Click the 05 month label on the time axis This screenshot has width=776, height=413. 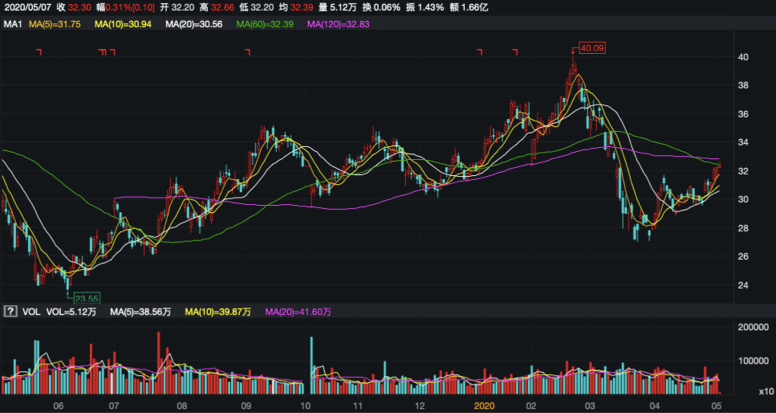pyautogui.click(x=717, y=405)
